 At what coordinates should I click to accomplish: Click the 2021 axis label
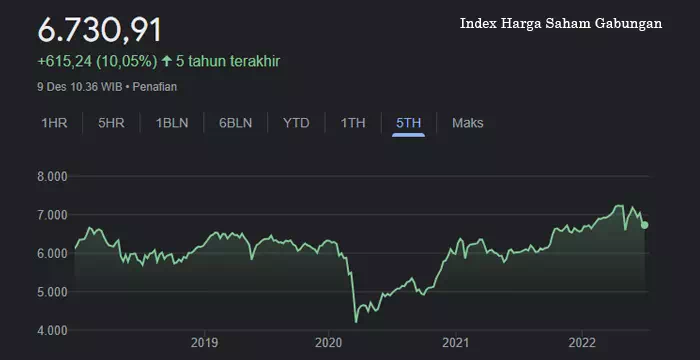pos(456,343)
